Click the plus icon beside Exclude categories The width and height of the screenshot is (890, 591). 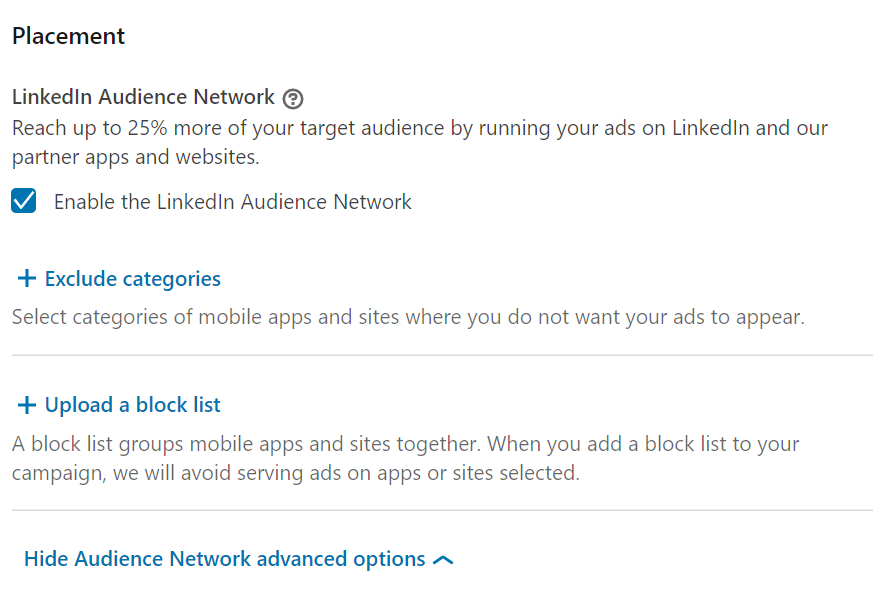pos(27,278)
